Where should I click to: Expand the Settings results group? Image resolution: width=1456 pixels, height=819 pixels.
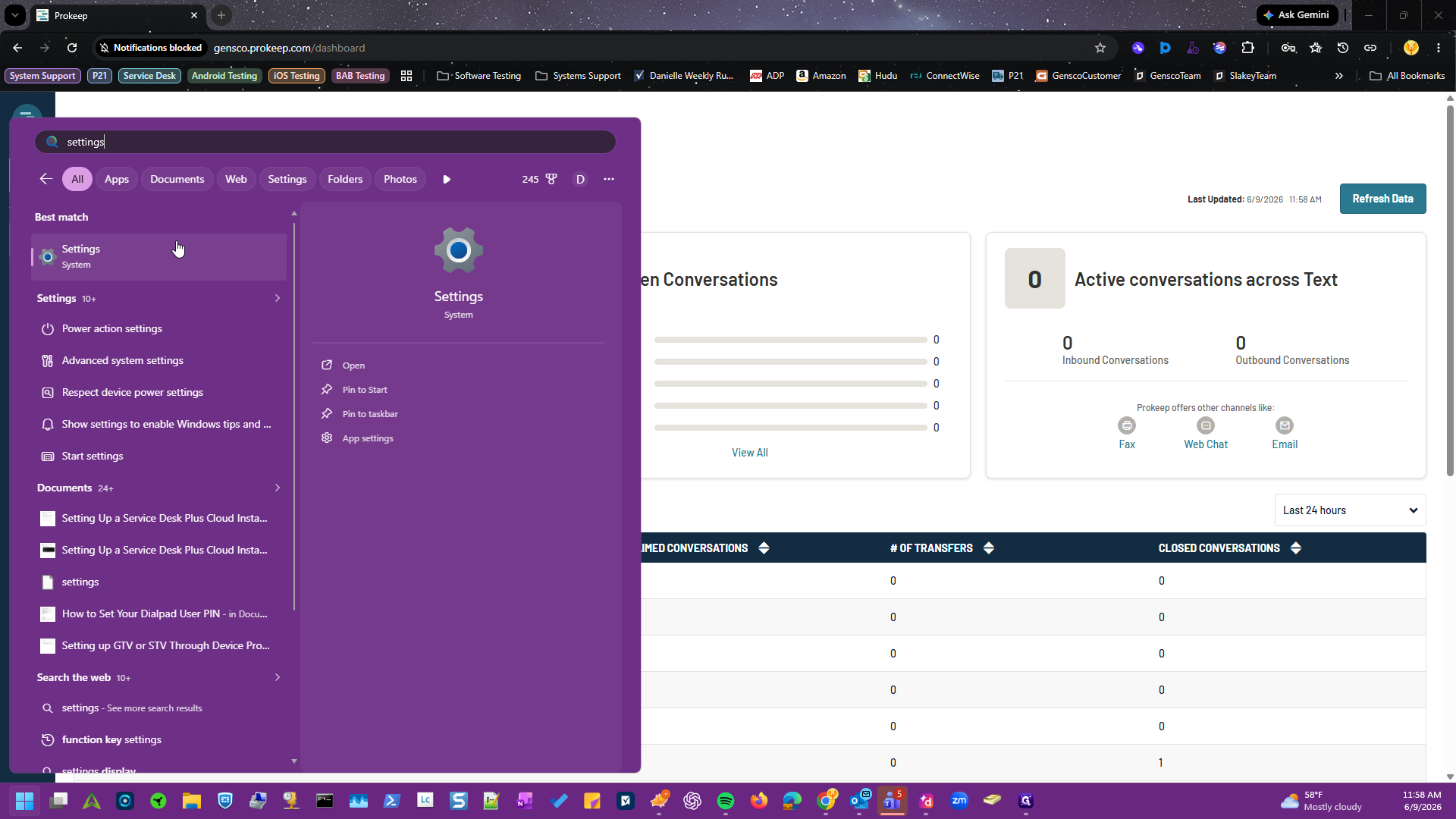(278, 298)
